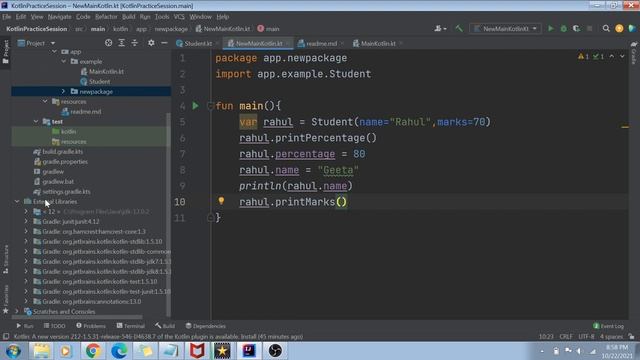Switch to IntelliJ IDEA in the taskbar
Image resolution: width=640 pixels, height=360 pixels.
pos(249,351)
